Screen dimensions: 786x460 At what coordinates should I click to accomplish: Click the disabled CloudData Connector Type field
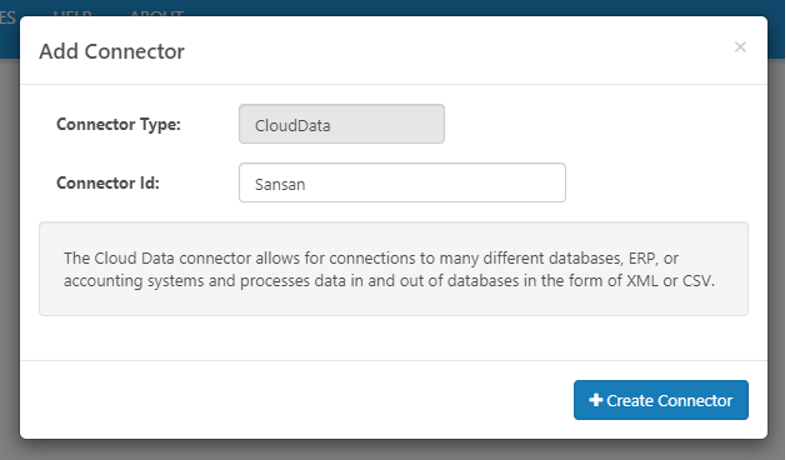(341, 125)
